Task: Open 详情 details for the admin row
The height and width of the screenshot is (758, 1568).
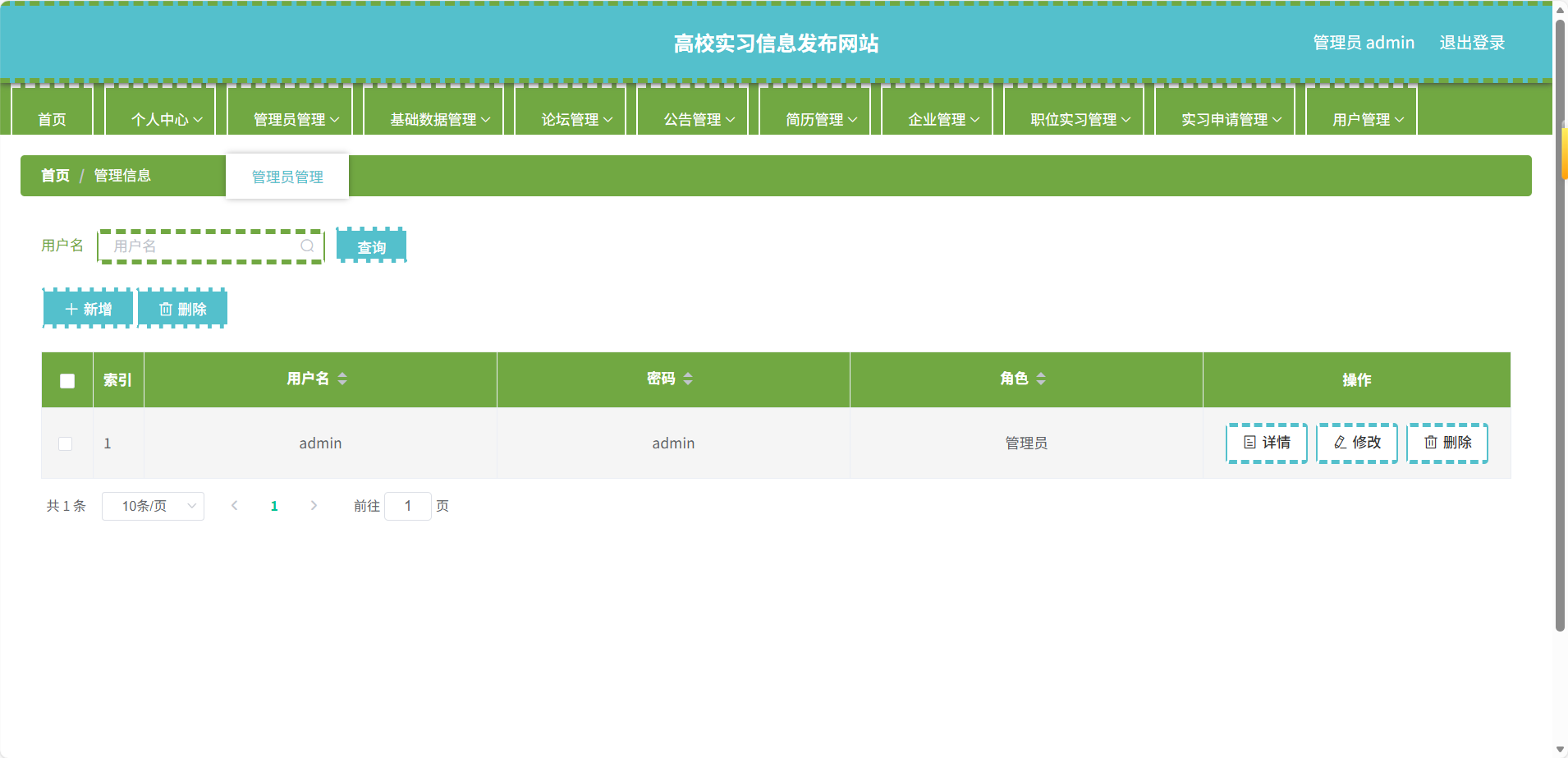Action: click(x=1267, y=443)
